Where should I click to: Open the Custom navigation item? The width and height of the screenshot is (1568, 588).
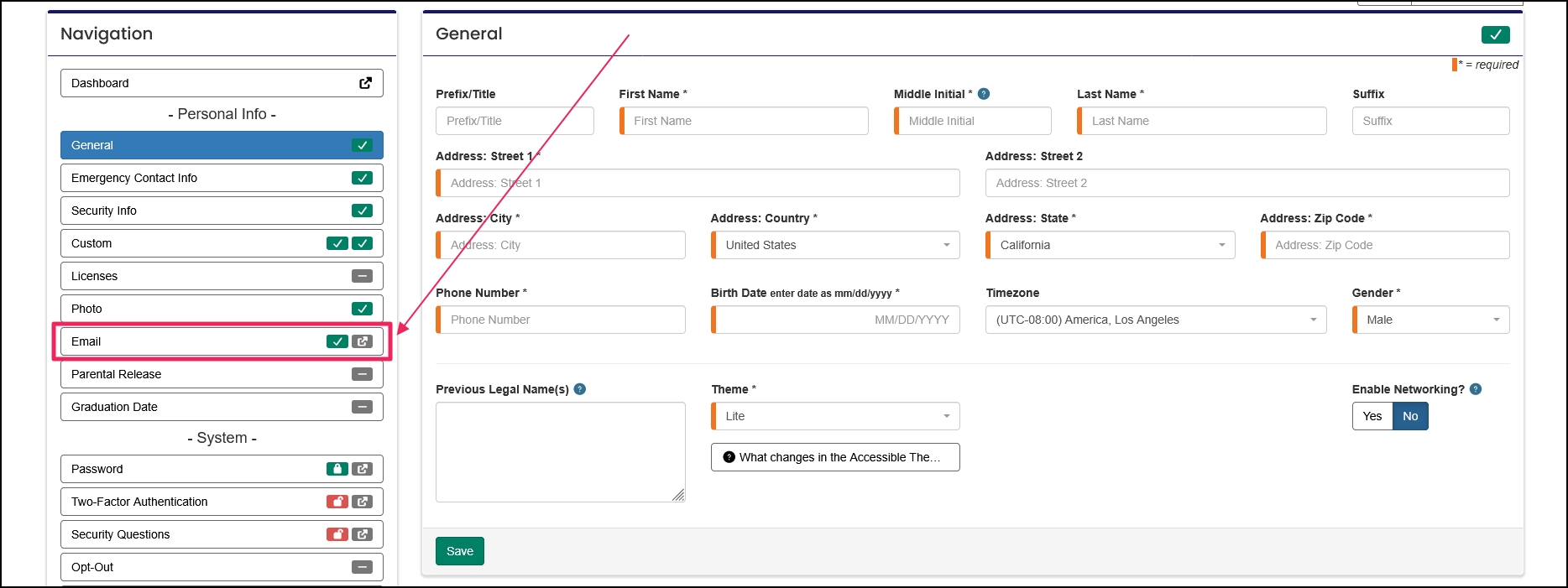coord(222,243)
